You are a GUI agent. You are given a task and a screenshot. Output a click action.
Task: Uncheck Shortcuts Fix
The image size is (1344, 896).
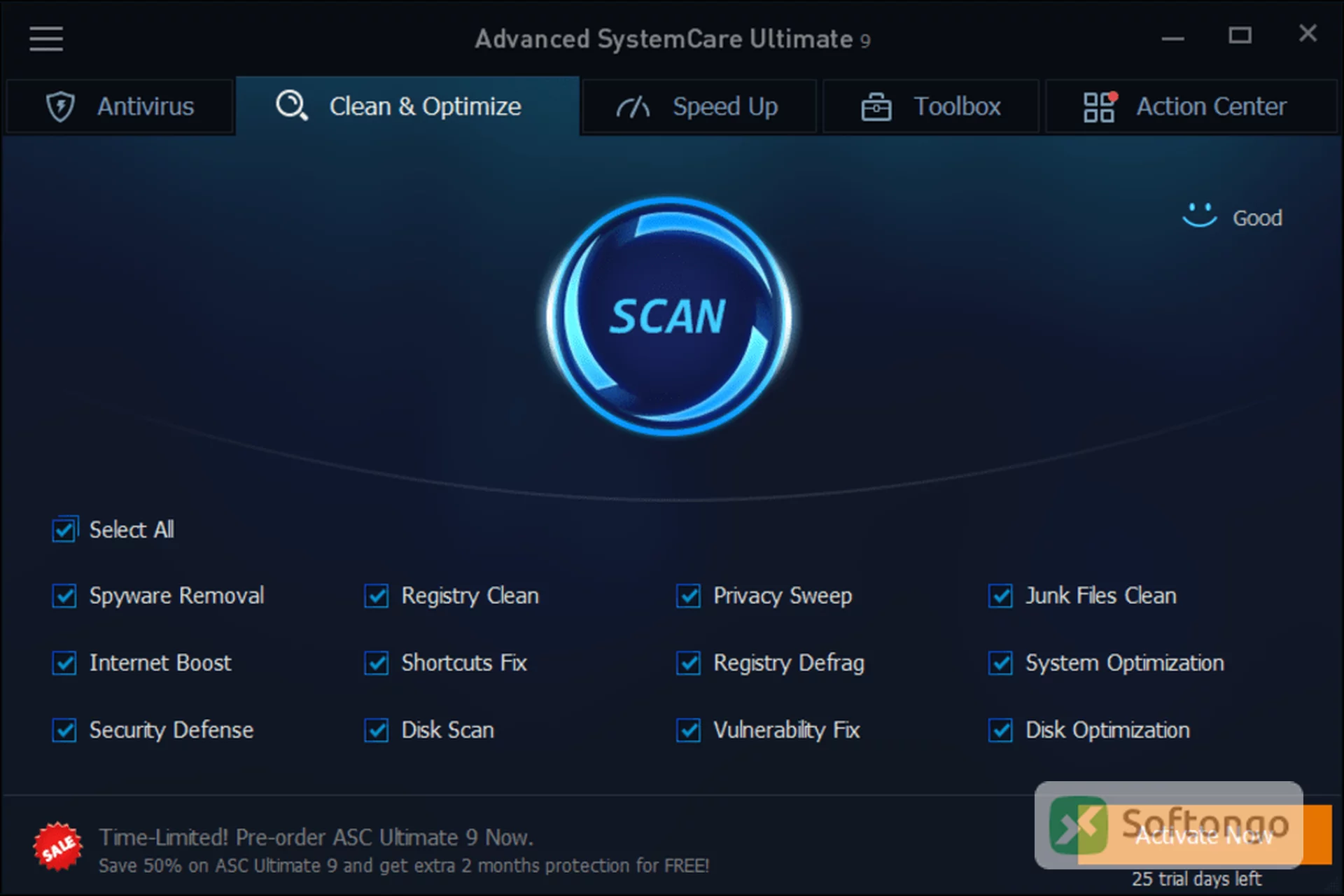click(x=377, y=663)
